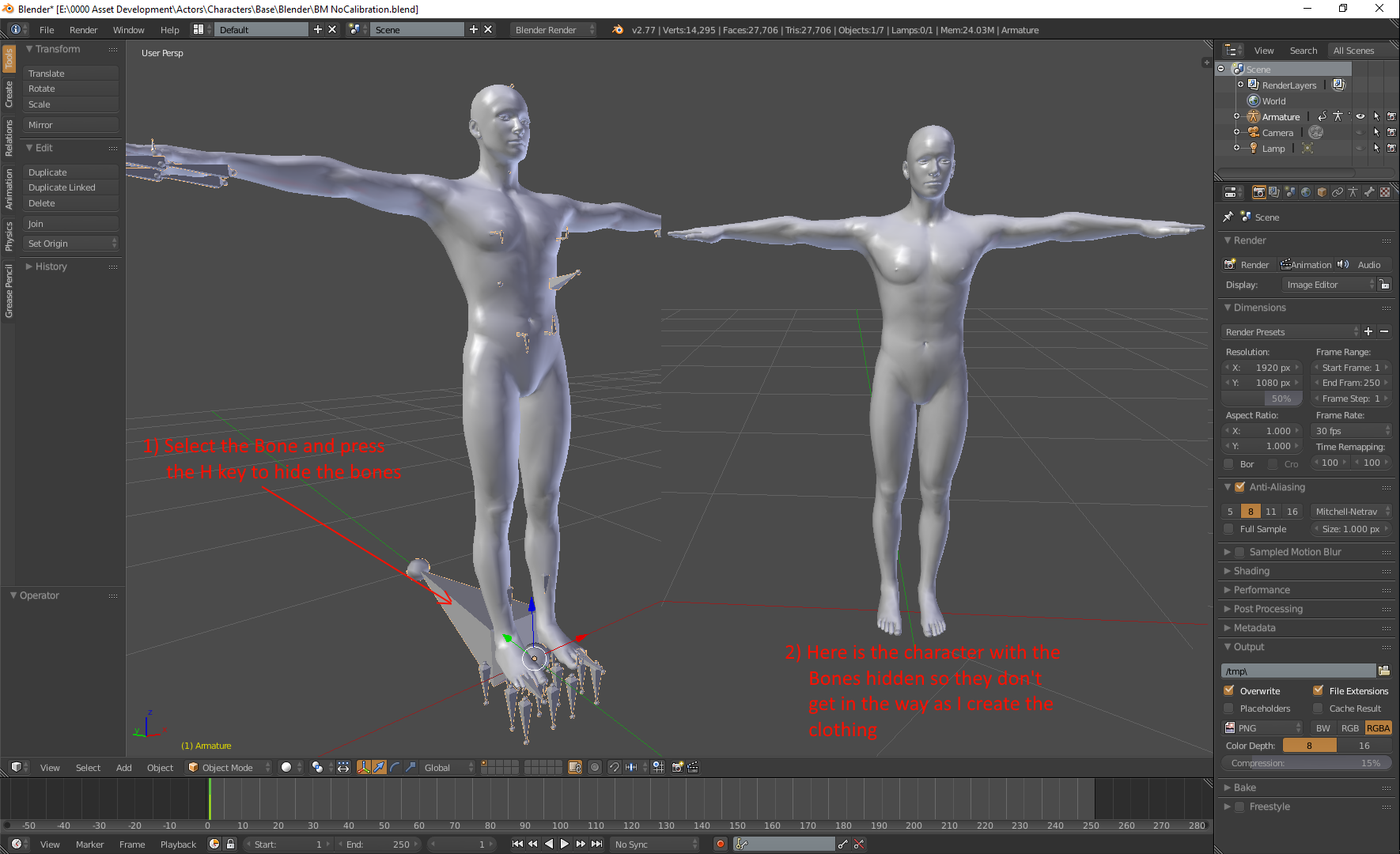
Task: Toggle Armature visibility eye in outliner
Action: coord(1360,116)
